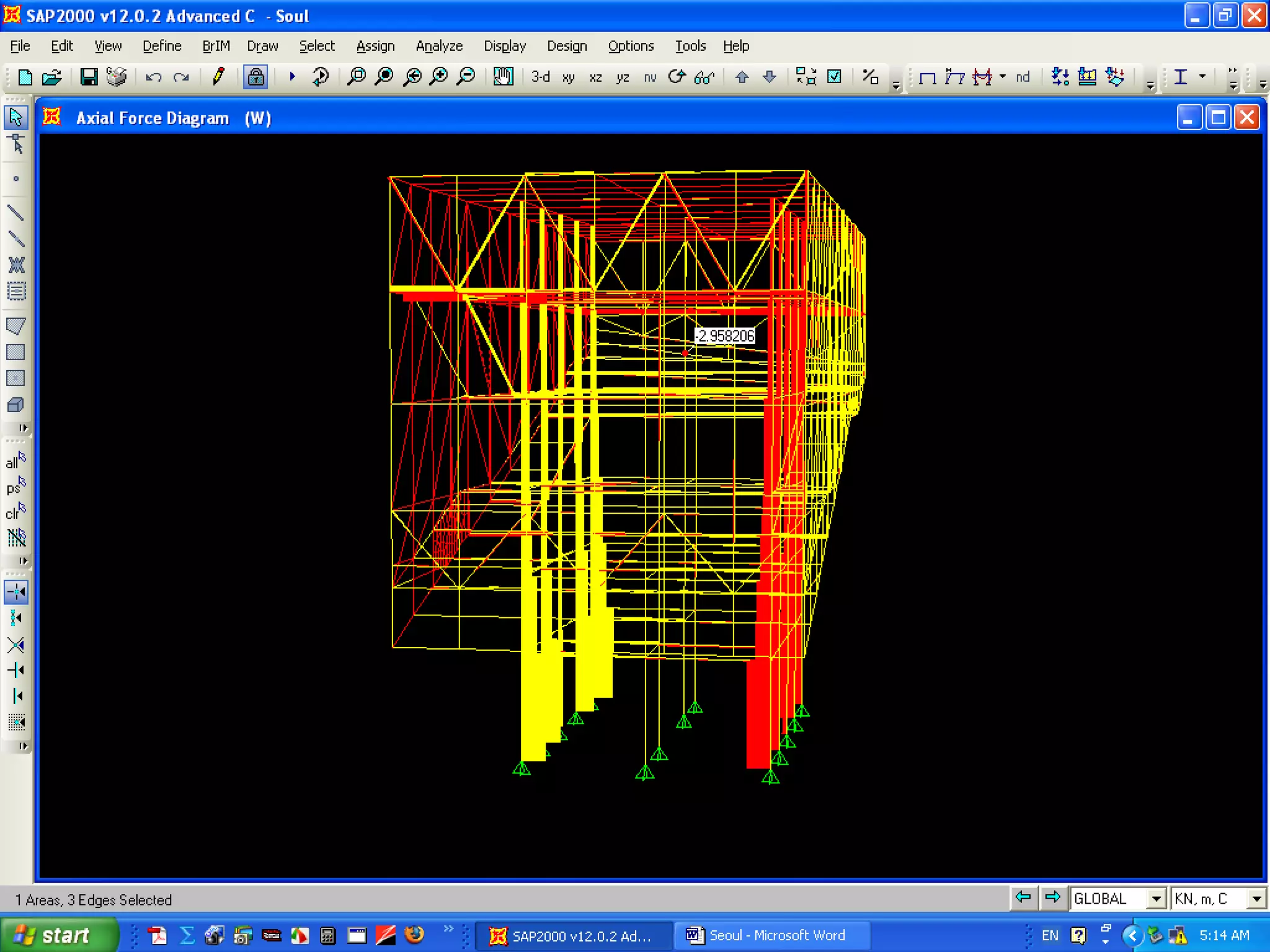Click the Save Model floppy icon
Viewport: 1270px width, 952px height.
[x=89, y=77]
